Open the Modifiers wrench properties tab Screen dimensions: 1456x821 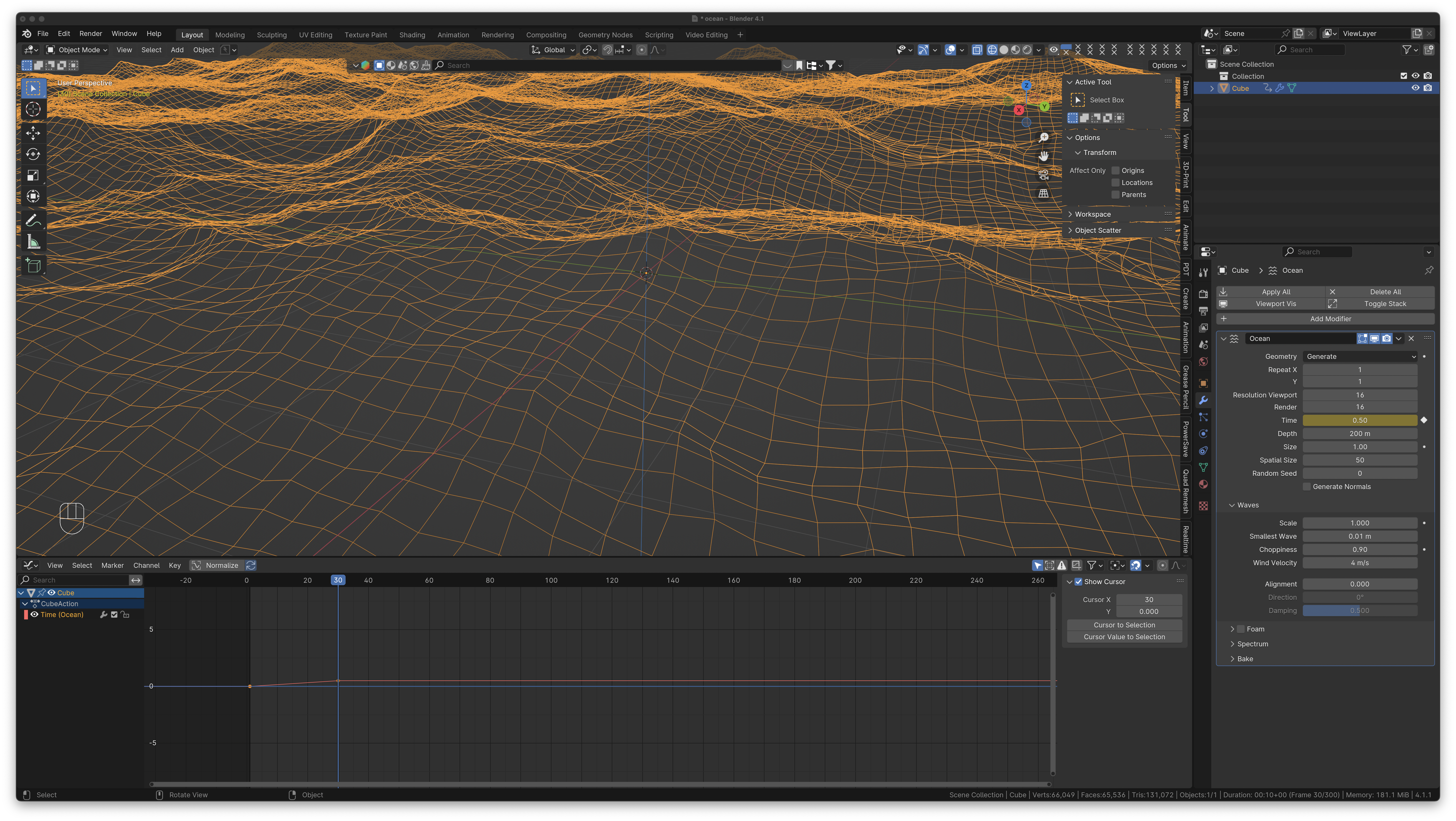pos(1203,400)
